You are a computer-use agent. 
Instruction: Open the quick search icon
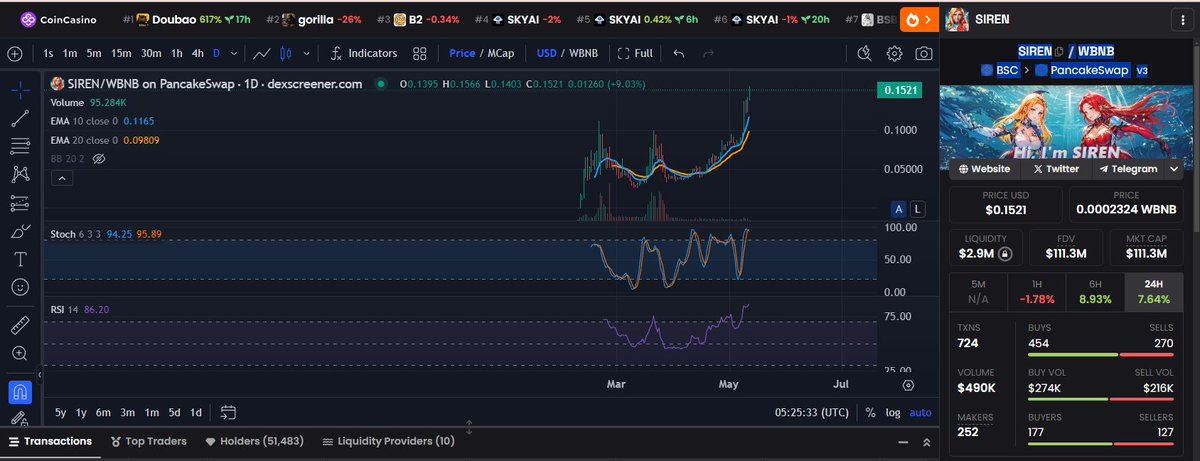[x=866, y=53]
